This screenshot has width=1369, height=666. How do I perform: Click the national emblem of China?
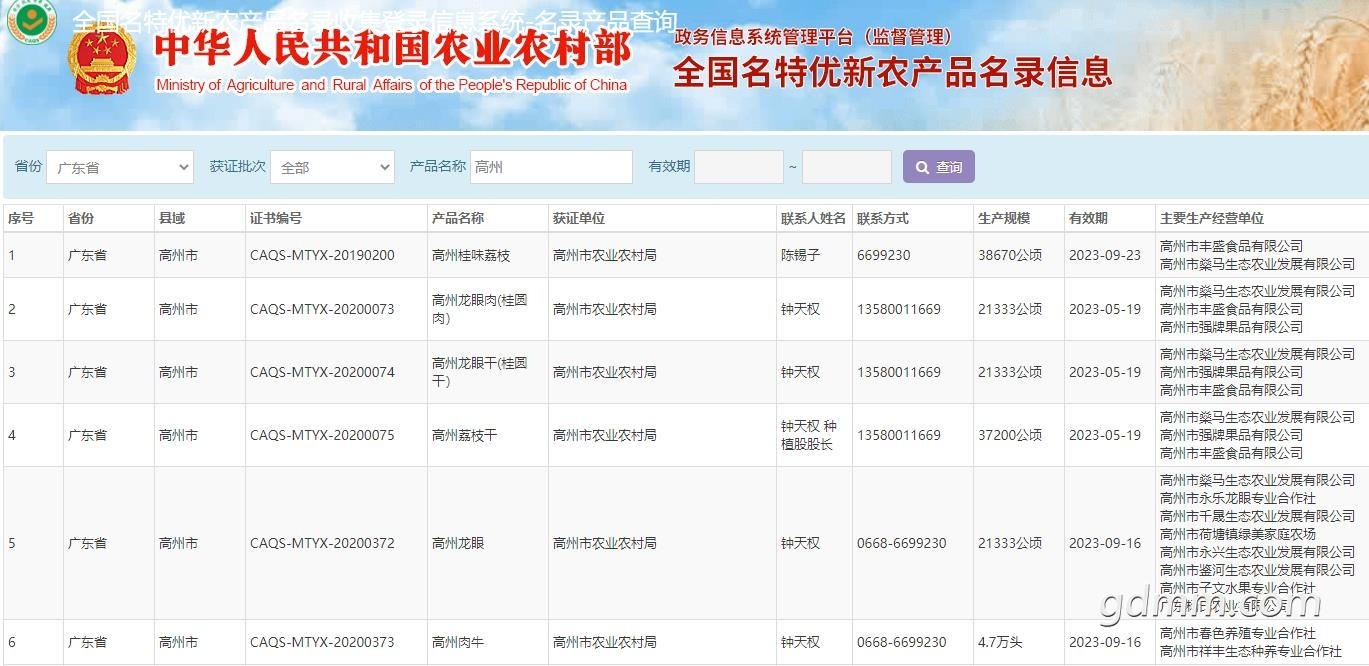point(102,60)
